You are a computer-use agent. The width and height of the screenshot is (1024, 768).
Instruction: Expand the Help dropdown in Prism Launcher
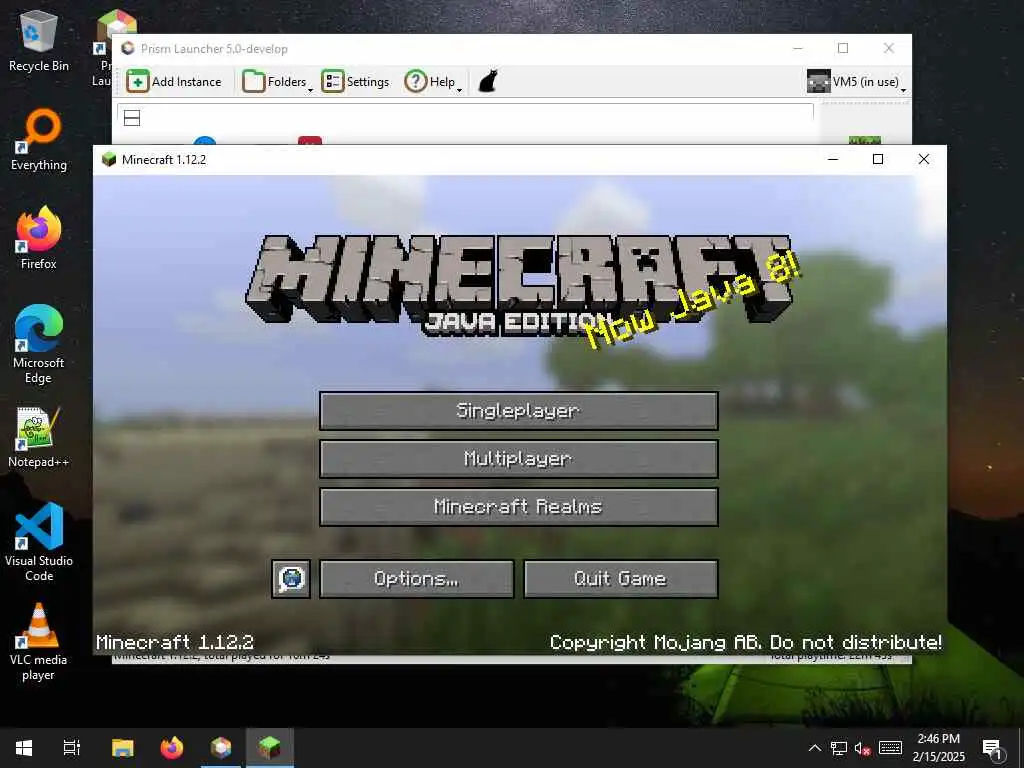pyautogui.click(x=433, y=82)
